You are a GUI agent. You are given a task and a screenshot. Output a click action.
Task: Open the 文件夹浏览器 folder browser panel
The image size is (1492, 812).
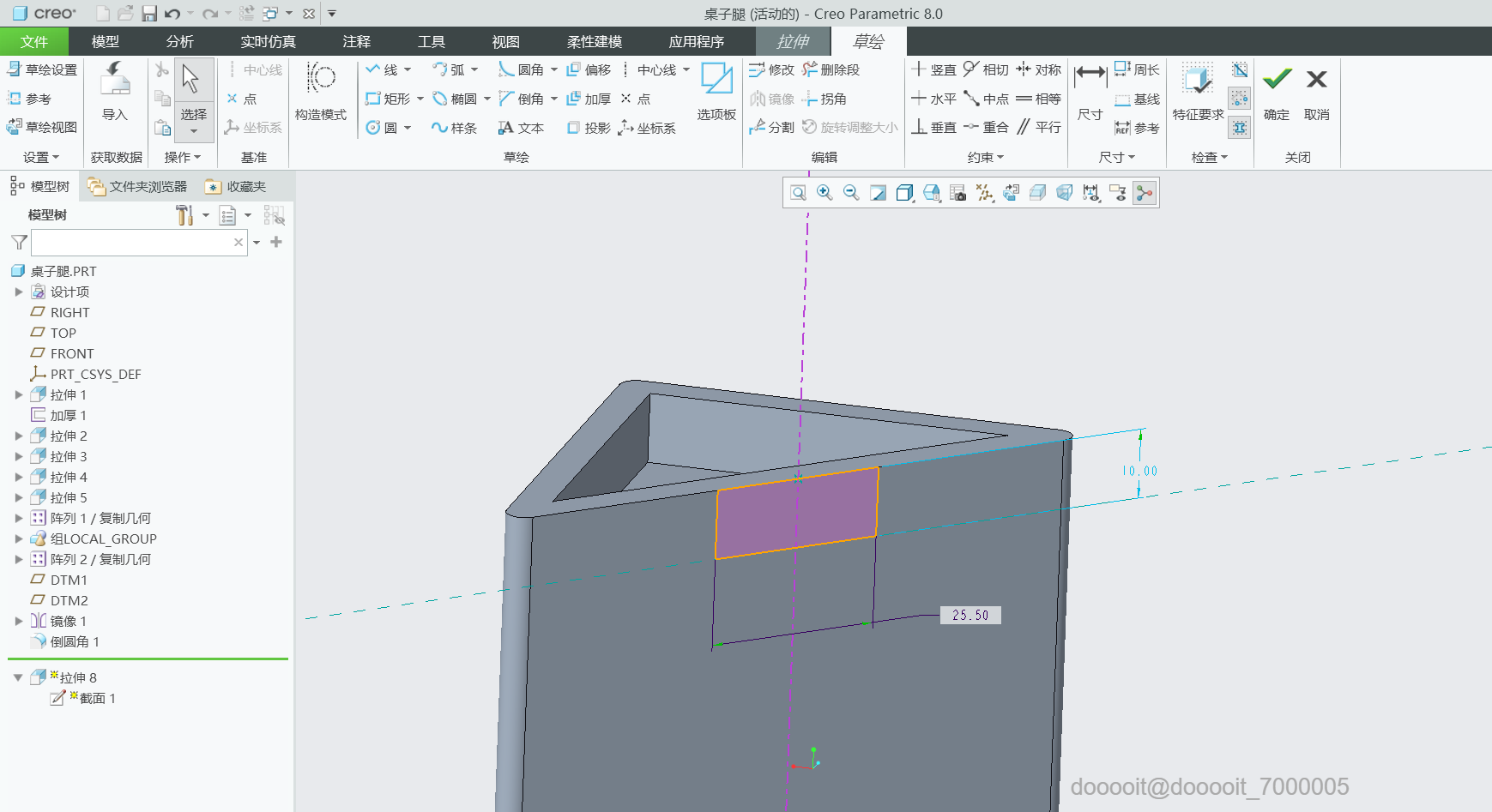click(x=138, y=187)
